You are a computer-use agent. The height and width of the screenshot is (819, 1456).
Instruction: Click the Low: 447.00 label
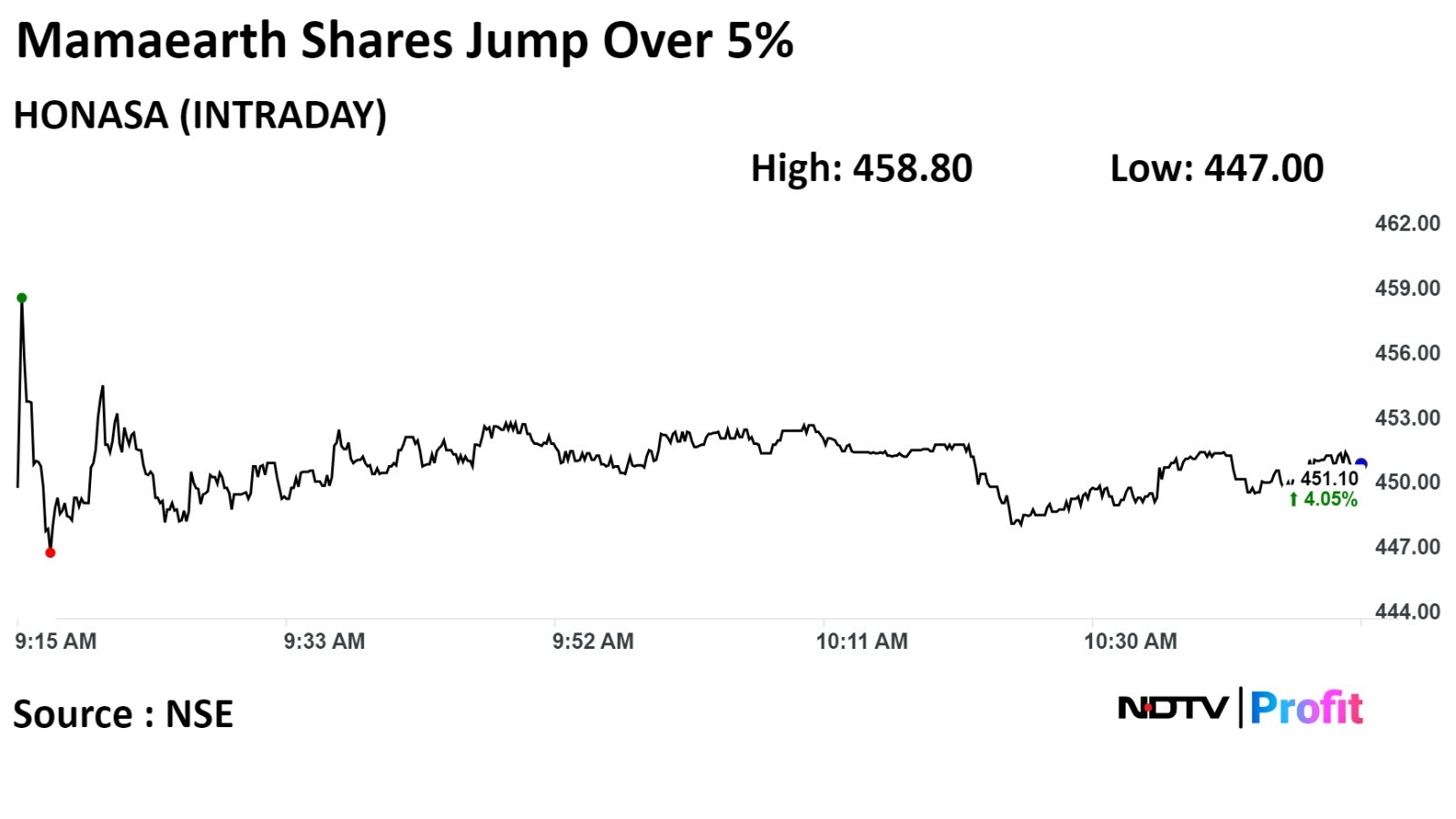[1217, 168]
